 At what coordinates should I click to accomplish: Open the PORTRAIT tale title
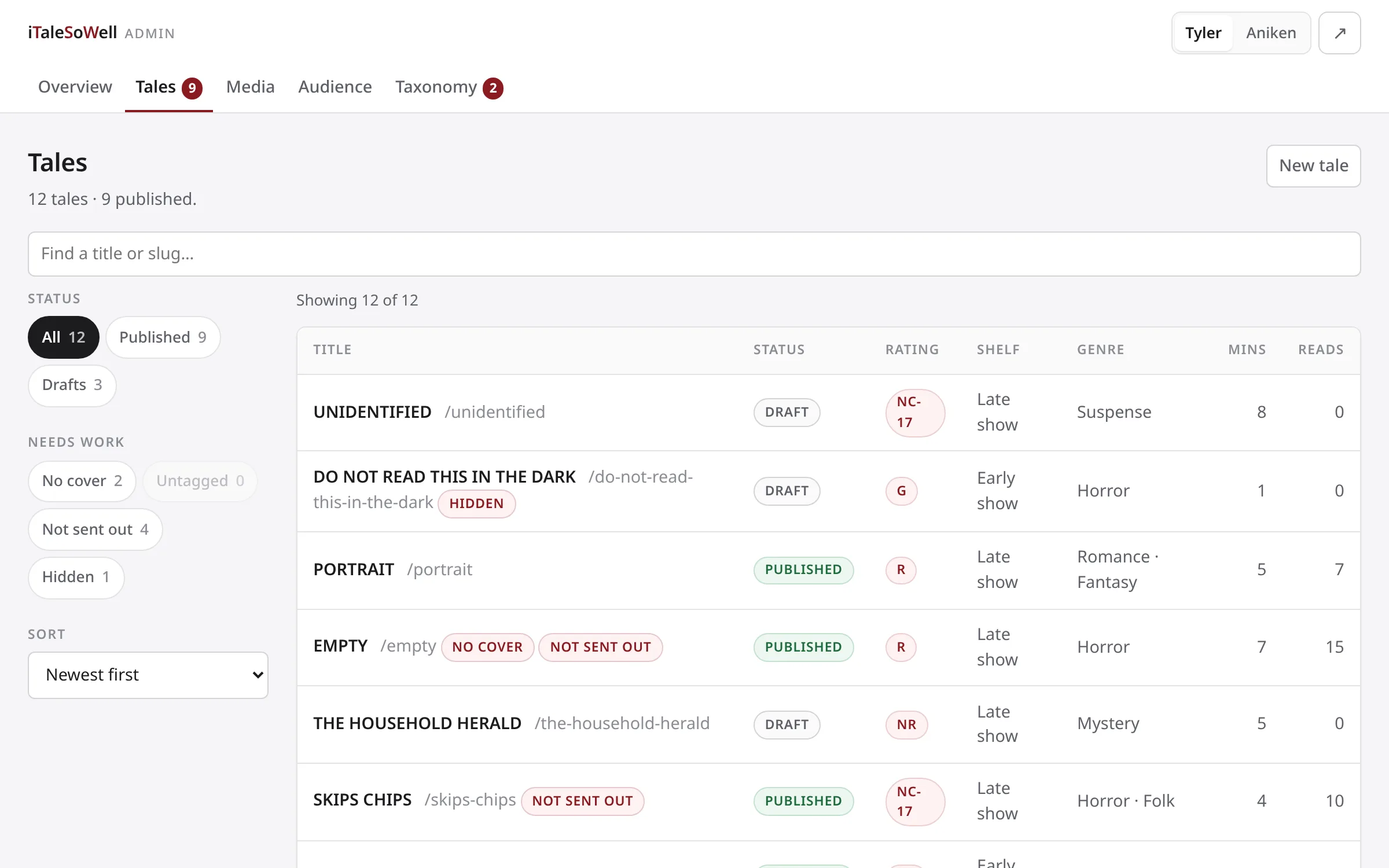(x=354, y=569)
